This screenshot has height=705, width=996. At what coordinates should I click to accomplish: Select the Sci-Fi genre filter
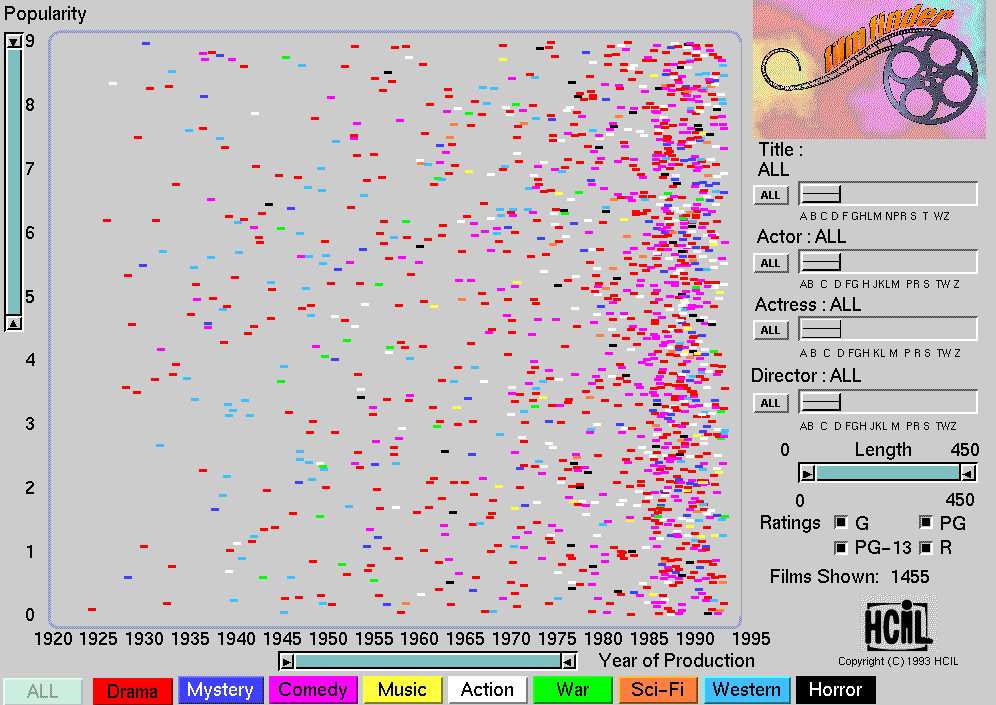click(x=657, y=690)
